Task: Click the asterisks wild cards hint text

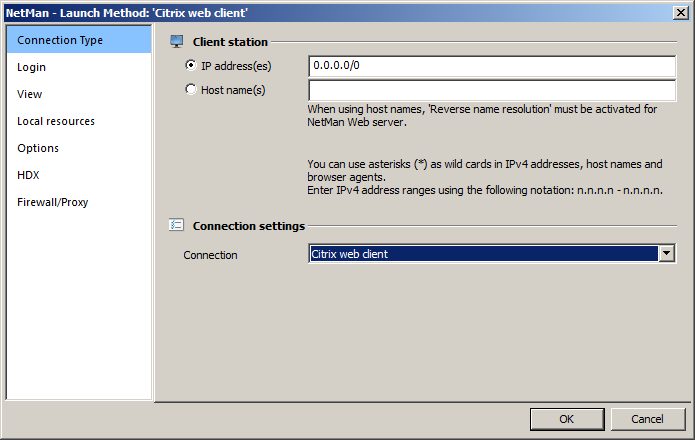Action: click(x=484, y=171)
